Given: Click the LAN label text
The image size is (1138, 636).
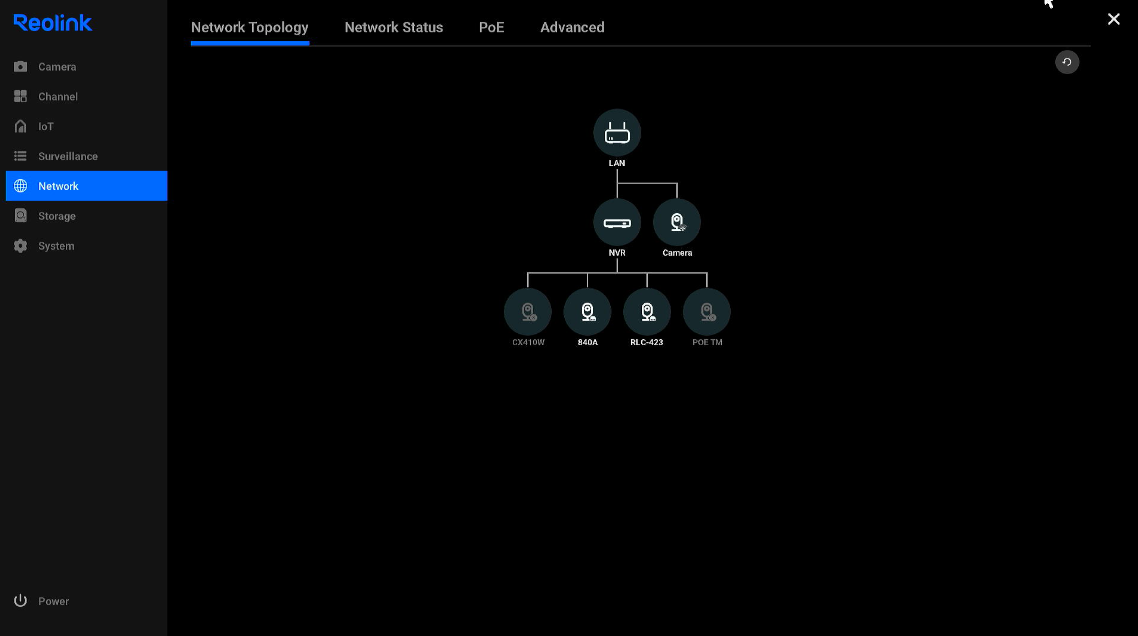Looking at the screenshot, I should (x=617, y=163).
